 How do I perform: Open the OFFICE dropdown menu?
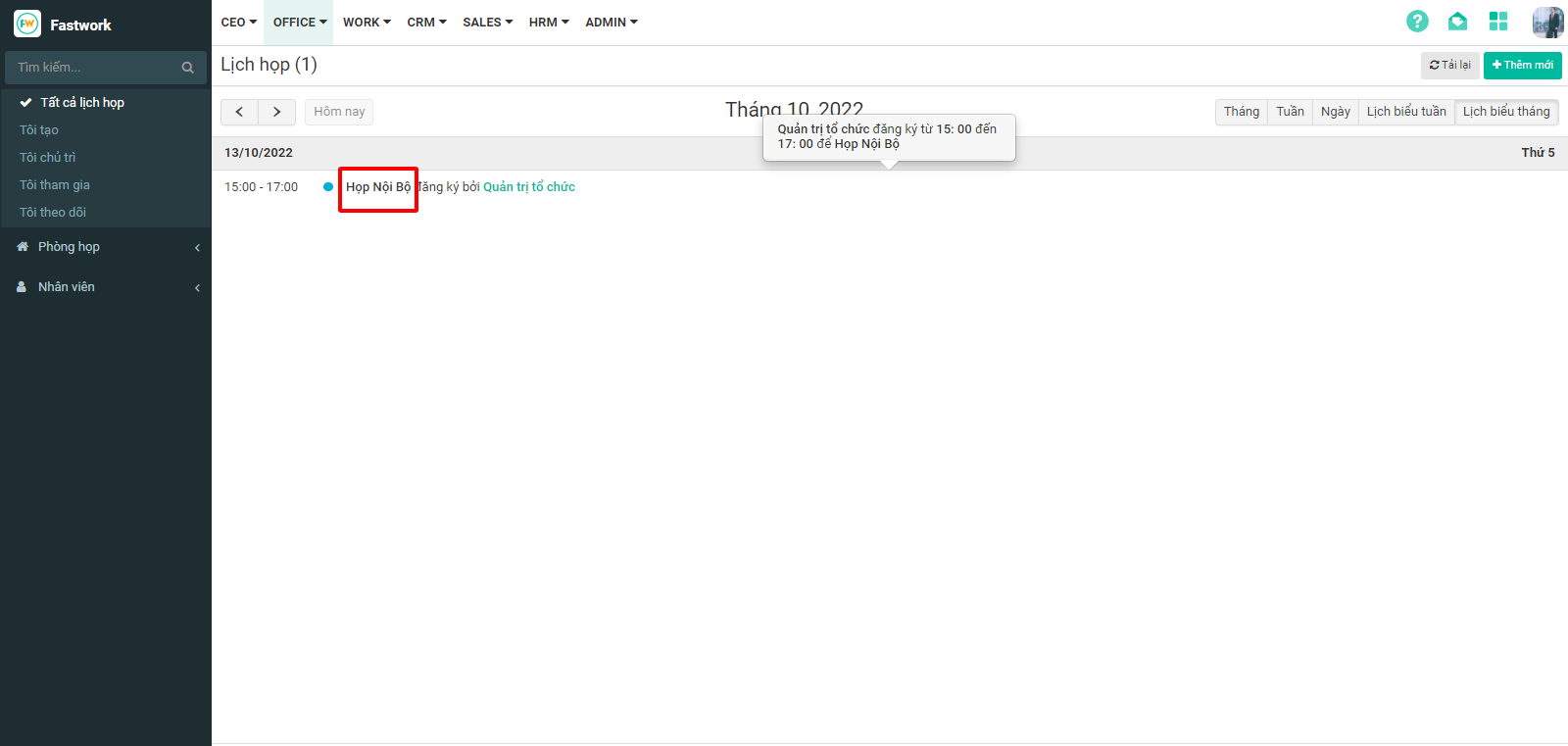click(x=299, y=22)
